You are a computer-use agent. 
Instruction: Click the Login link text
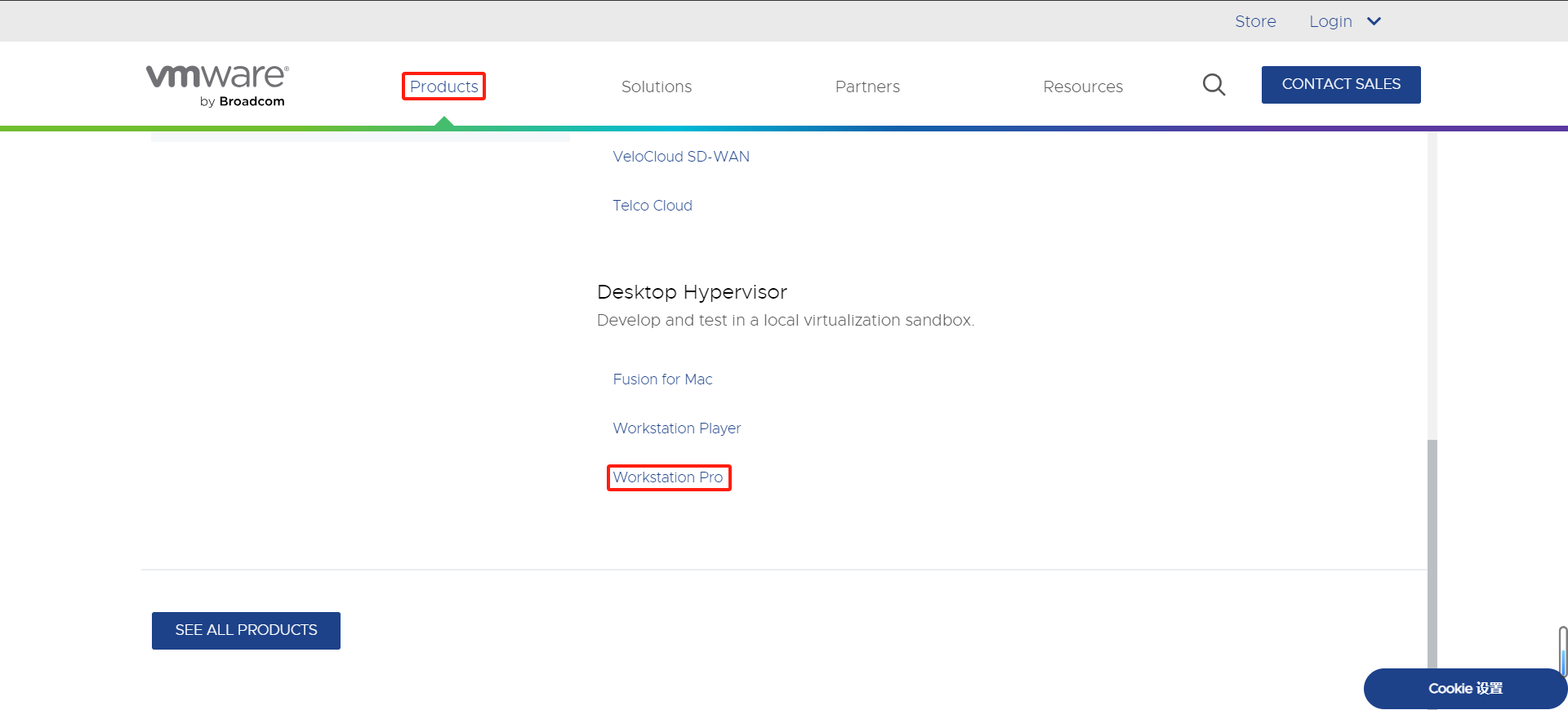1330,21
